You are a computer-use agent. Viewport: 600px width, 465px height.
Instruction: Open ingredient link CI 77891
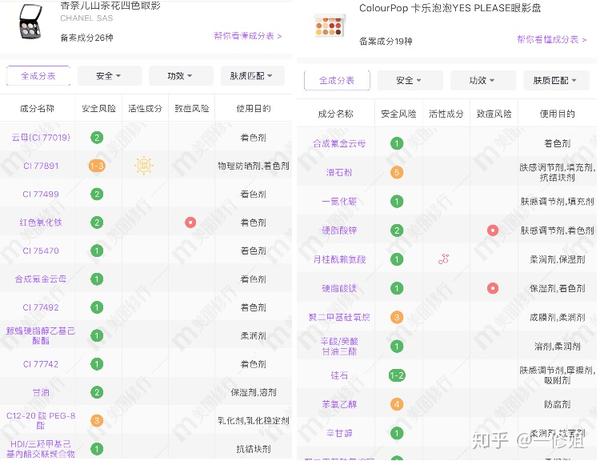[41, 166]
